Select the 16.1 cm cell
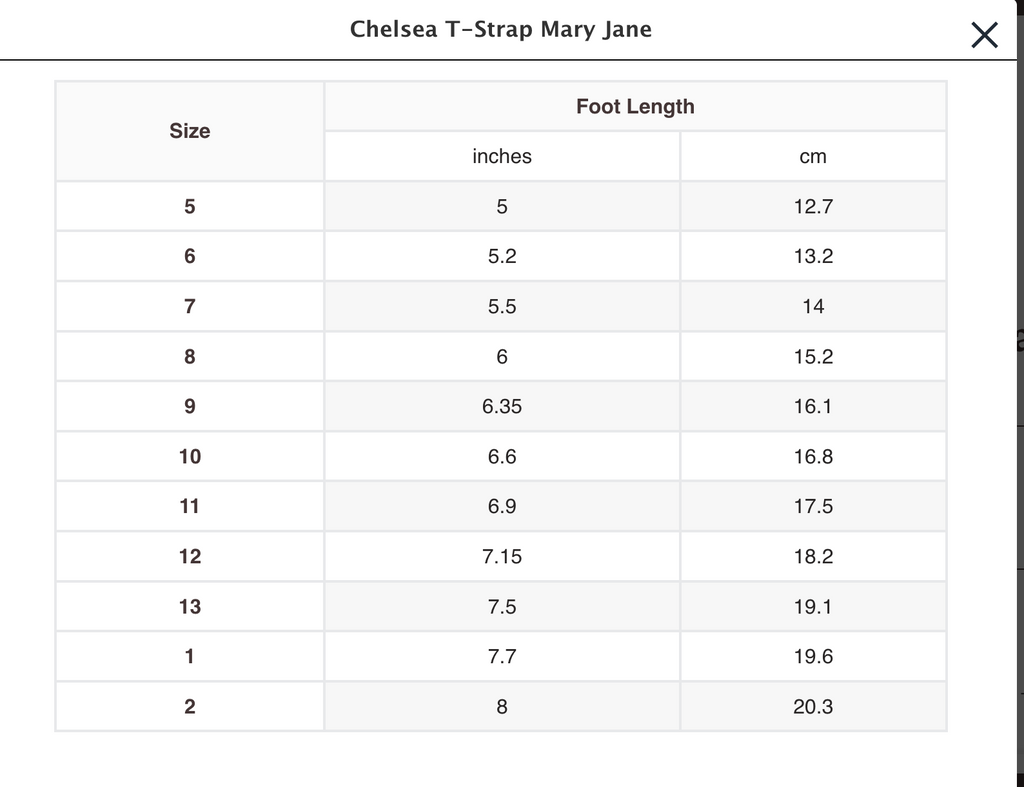Screen dimensions: 1024x787 813,407
